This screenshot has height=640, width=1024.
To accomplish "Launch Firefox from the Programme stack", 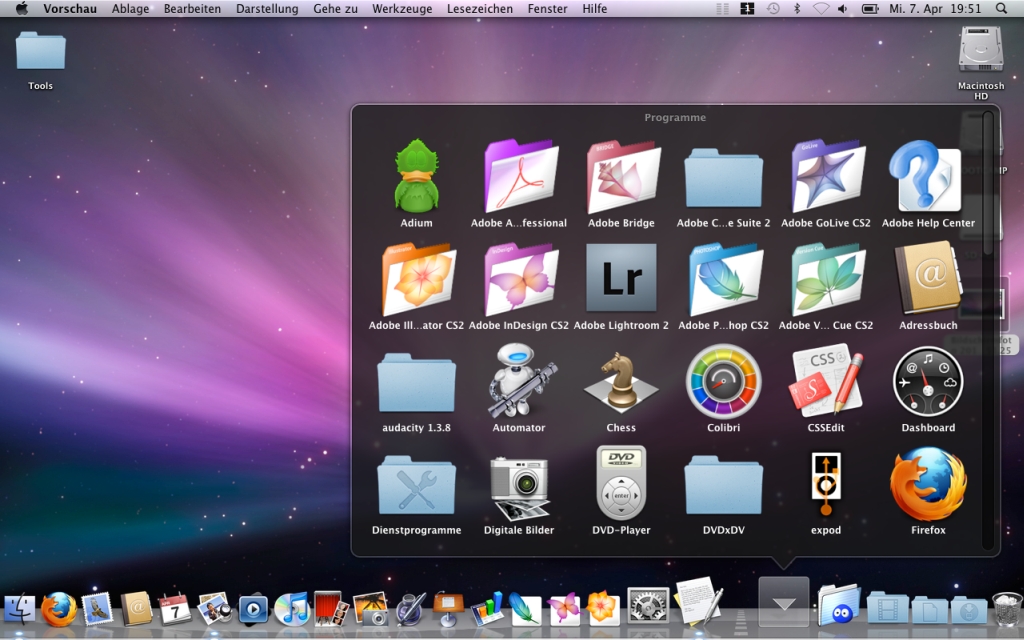I will coord(928,484).
